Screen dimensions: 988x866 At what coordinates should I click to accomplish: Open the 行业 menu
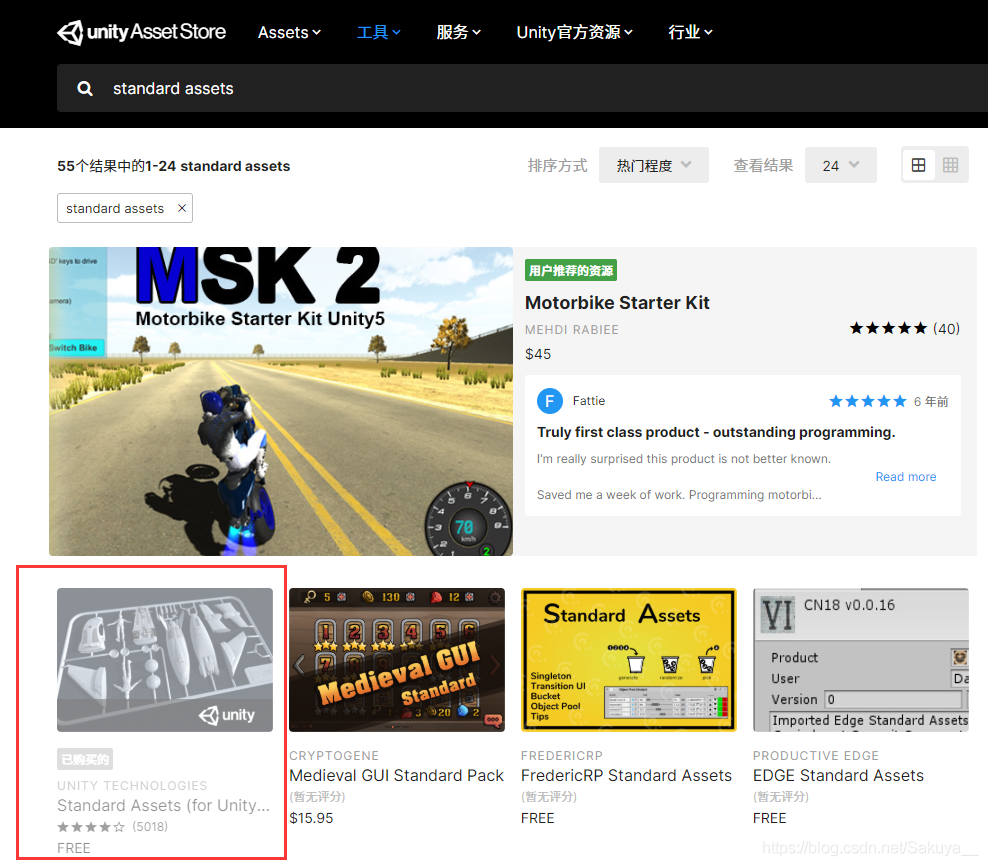[691, 32]
